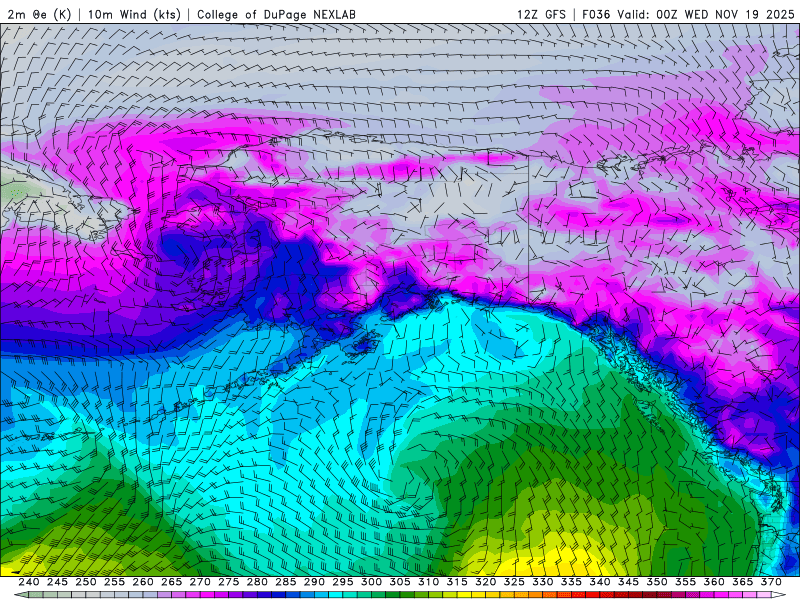Screen dimensions: 800x600
Task: Select the 320 value on the color scale
Action: tap(486, 582)
